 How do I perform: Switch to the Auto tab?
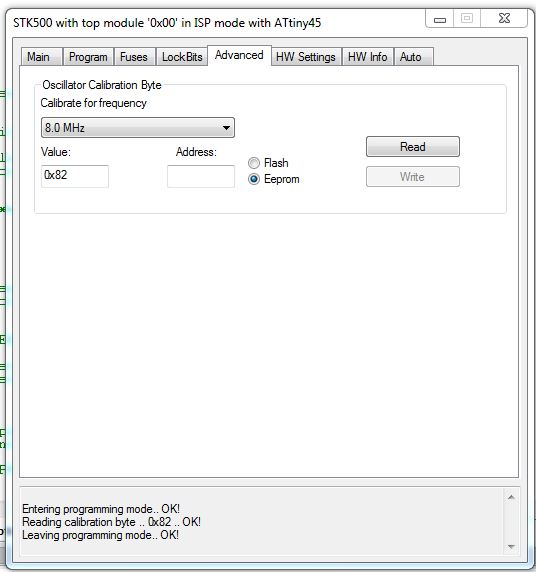coord(413,57)
